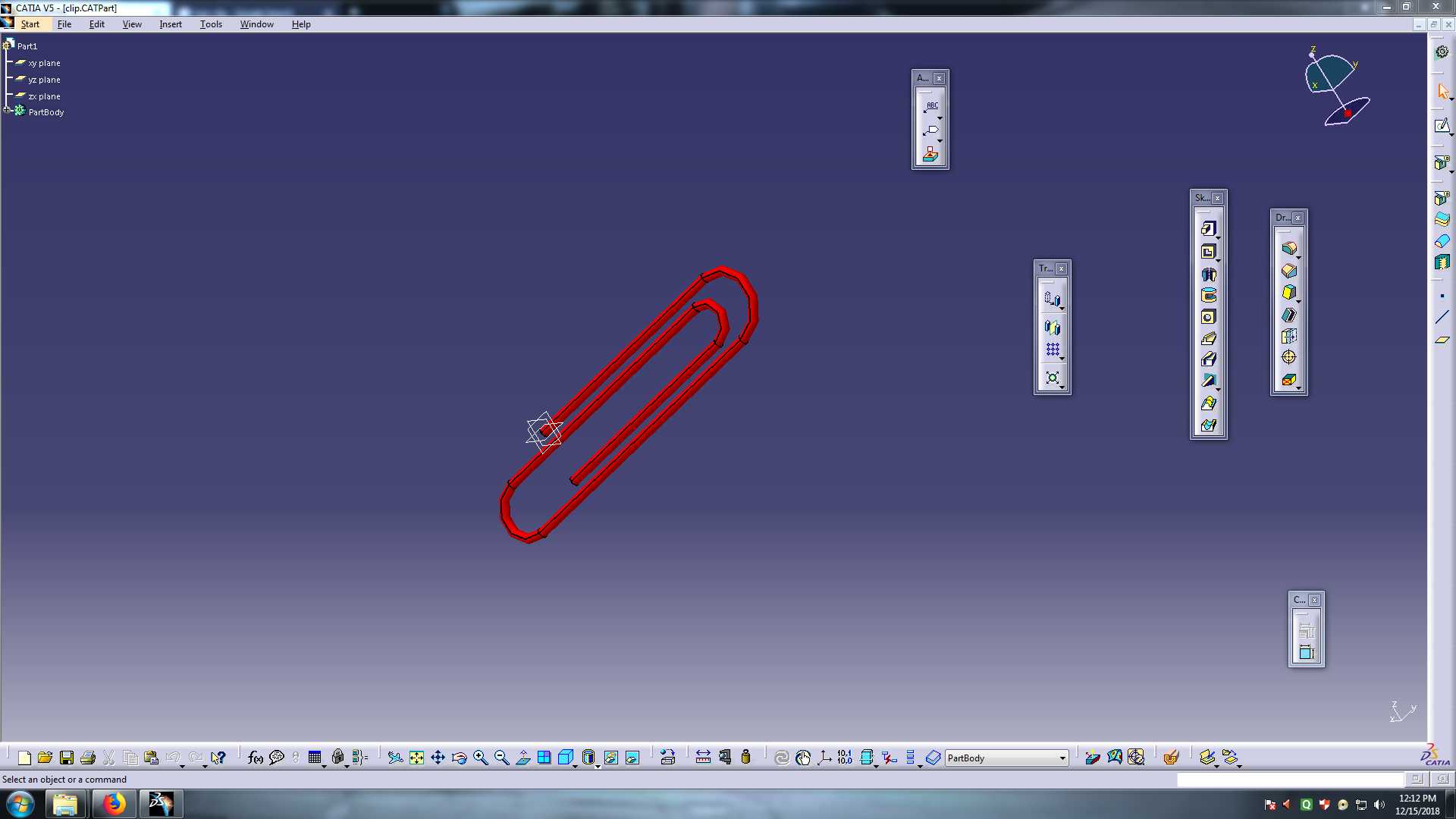Open the Rectangular Pattern flyout arrow
Viewport: 1456px width, 819px height.
[x=1062, y=359]
